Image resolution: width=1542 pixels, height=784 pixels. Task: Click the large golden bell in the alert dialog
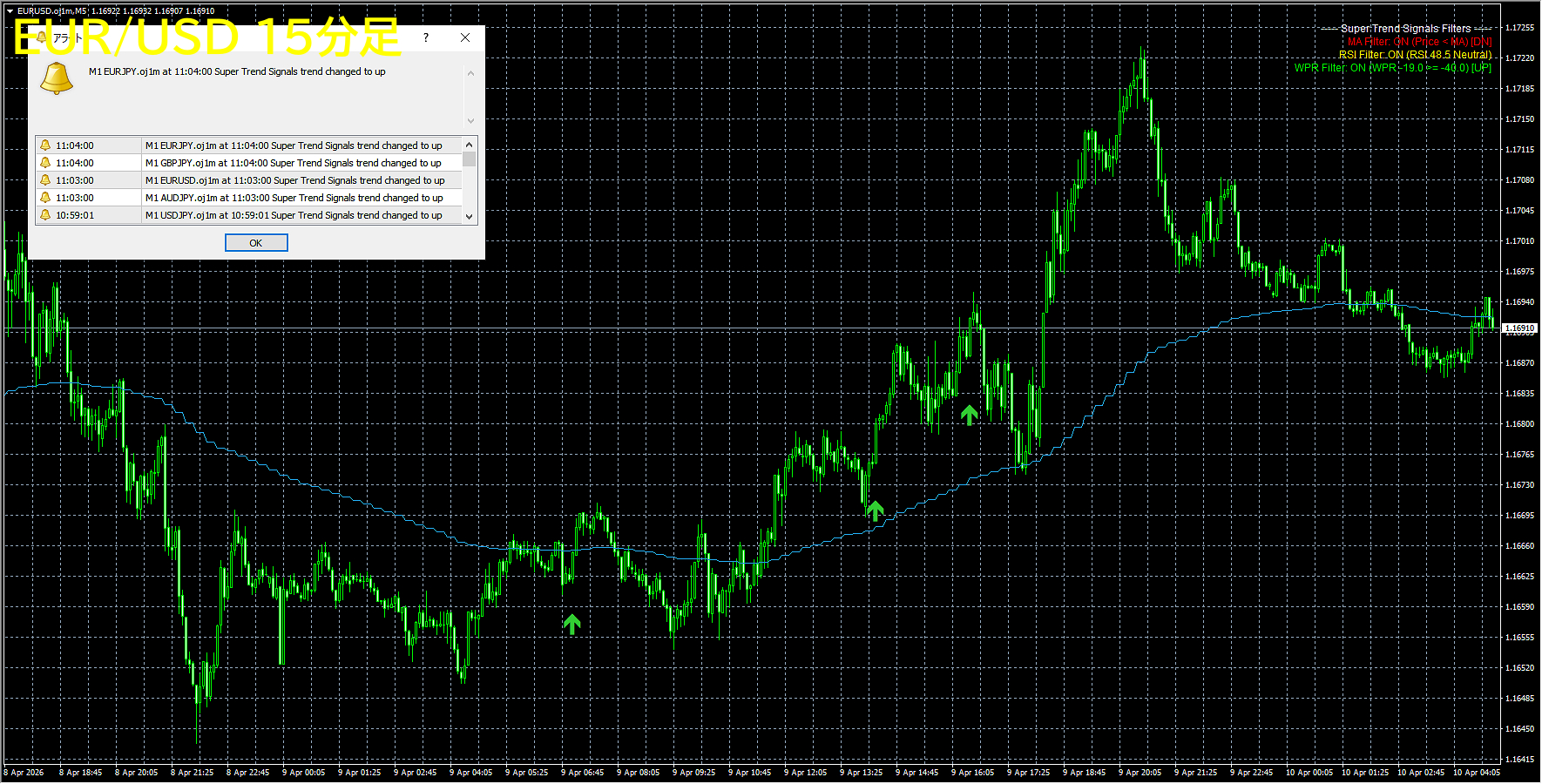57,78
